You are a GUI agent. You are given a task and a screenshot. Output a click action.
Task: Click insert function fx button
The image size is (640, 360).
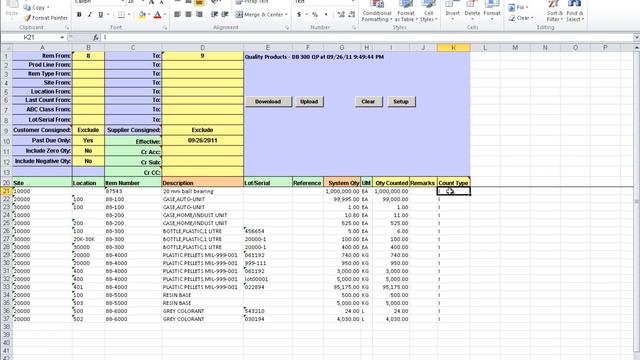tap(96, 37)
